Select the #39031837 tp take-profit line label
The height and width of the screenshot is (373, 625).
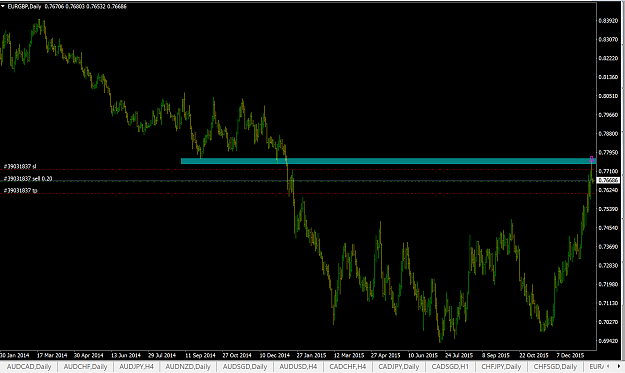coord(20,190)
